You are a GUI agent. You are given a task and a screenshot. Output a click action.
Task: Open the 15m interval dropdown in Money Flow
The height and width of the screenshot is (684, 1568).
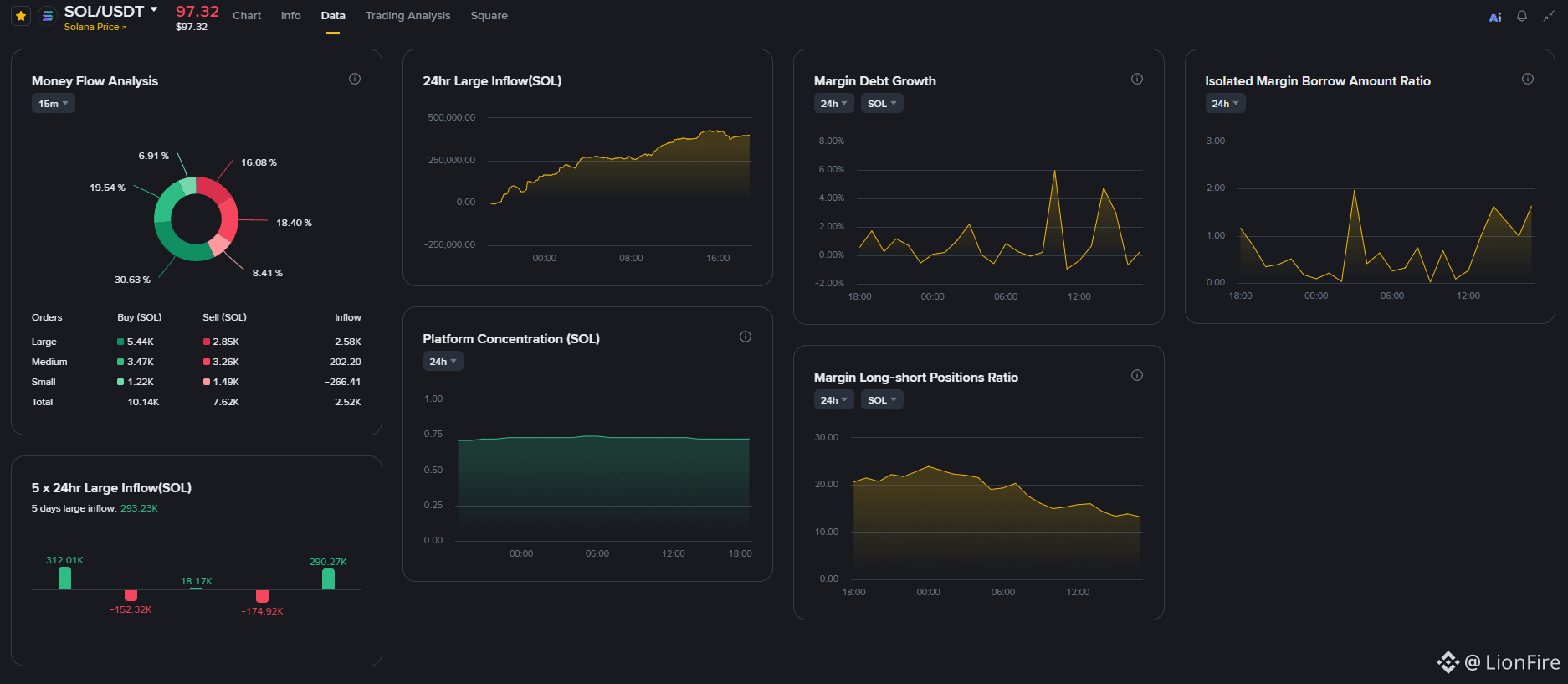(x=54, y=104)
